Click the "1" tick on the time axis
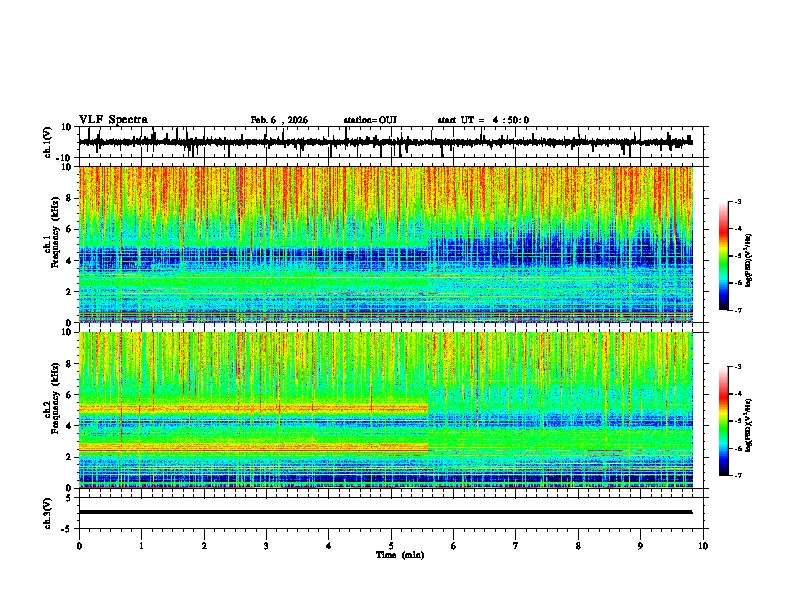The image size is (792, 612). pos(141,546)
